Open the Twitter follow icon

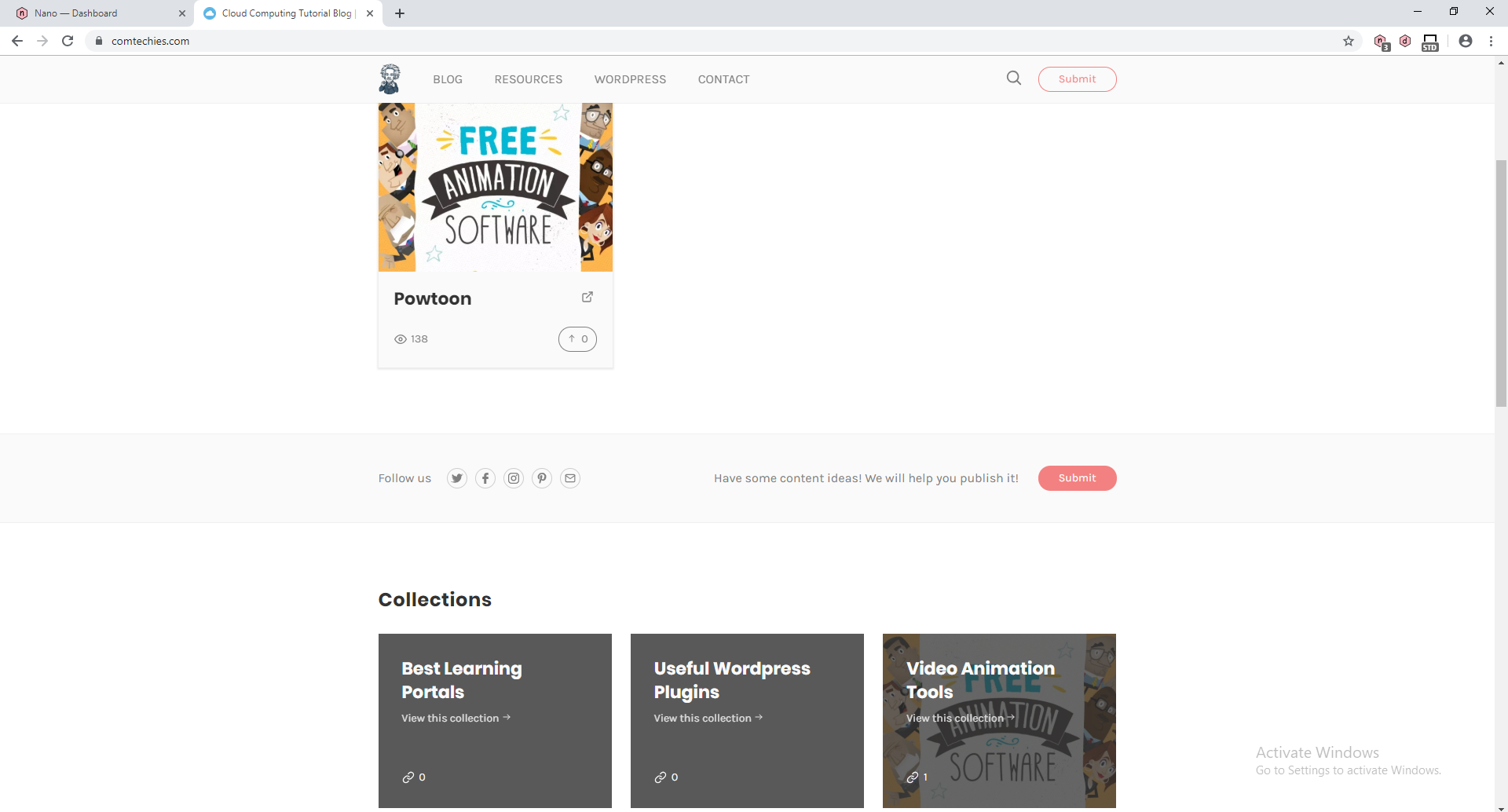point(456,477)
